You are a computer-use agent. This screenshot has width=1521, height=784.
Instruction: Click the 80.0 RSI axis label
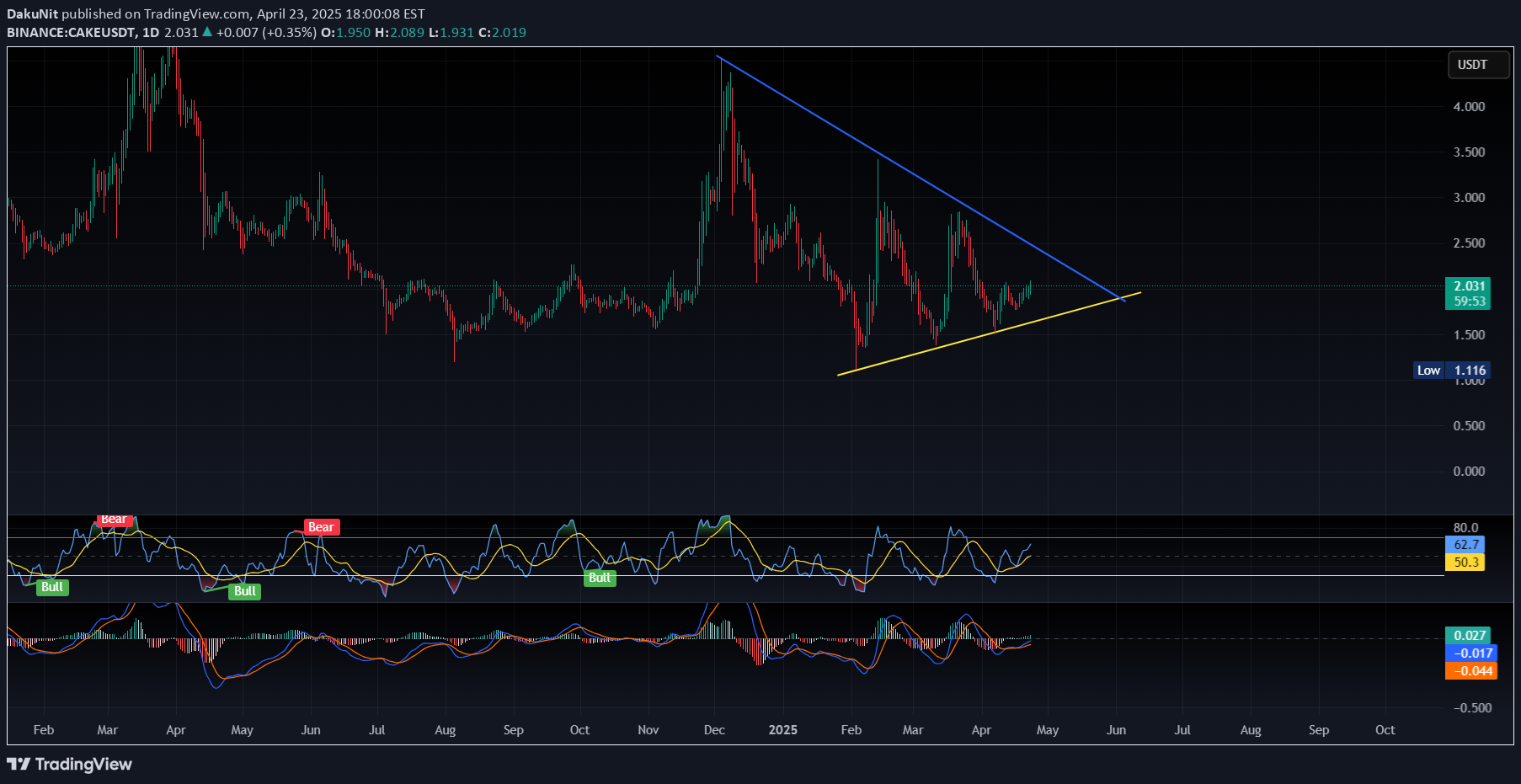1465,528
